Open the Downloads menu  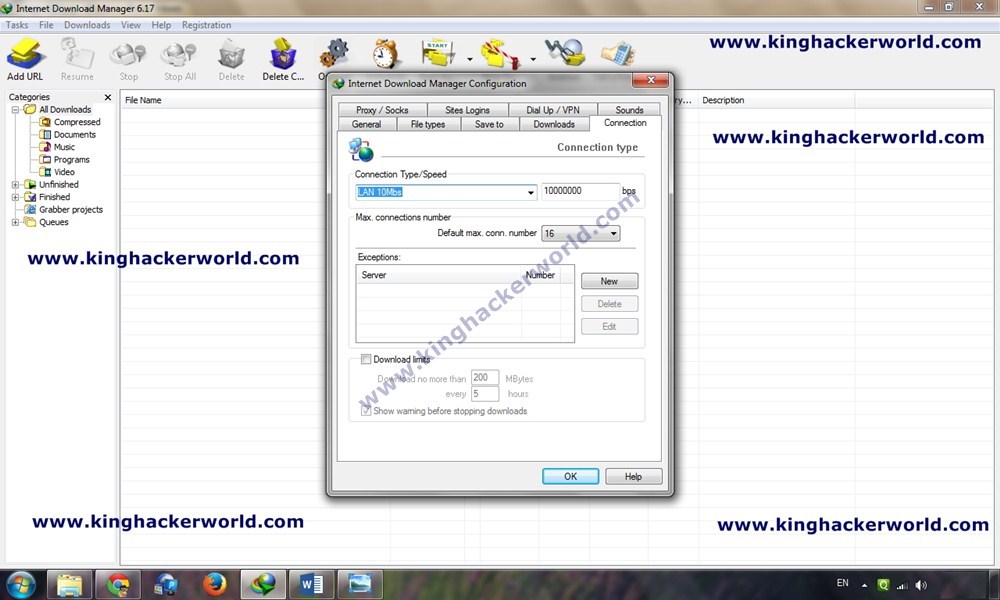click(87, 25)
